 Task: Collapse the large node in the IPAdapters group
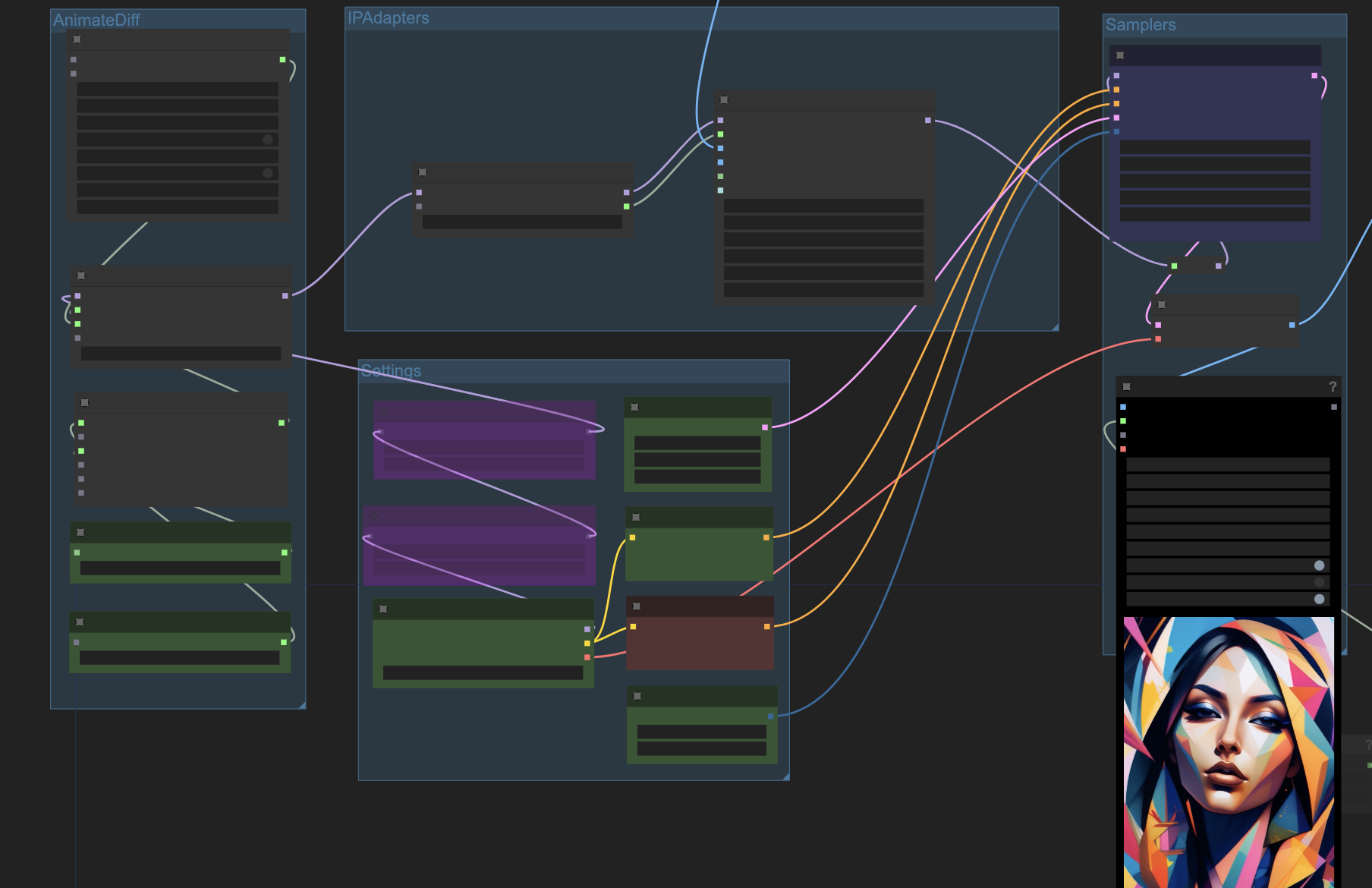pyautogui.click(x=724, y=100)
